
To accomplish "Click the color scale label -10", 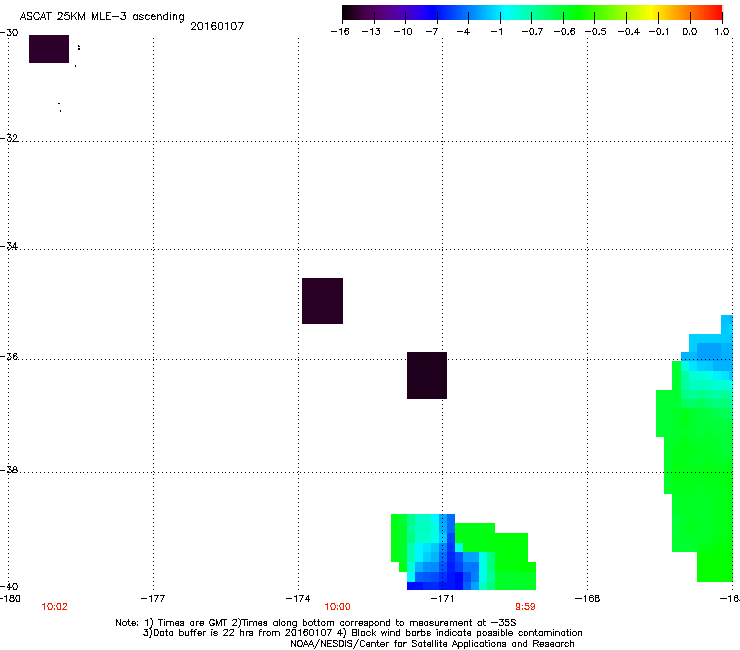I will 403,32.
